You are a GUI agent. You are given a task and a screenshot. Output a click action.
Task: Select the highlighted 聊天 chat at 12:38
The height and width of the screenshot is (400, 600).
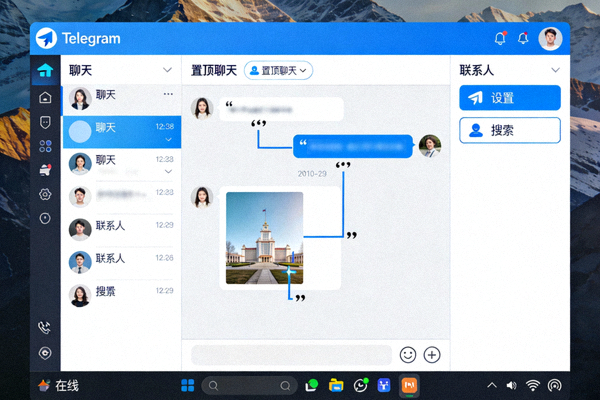[x=122, y=132]
